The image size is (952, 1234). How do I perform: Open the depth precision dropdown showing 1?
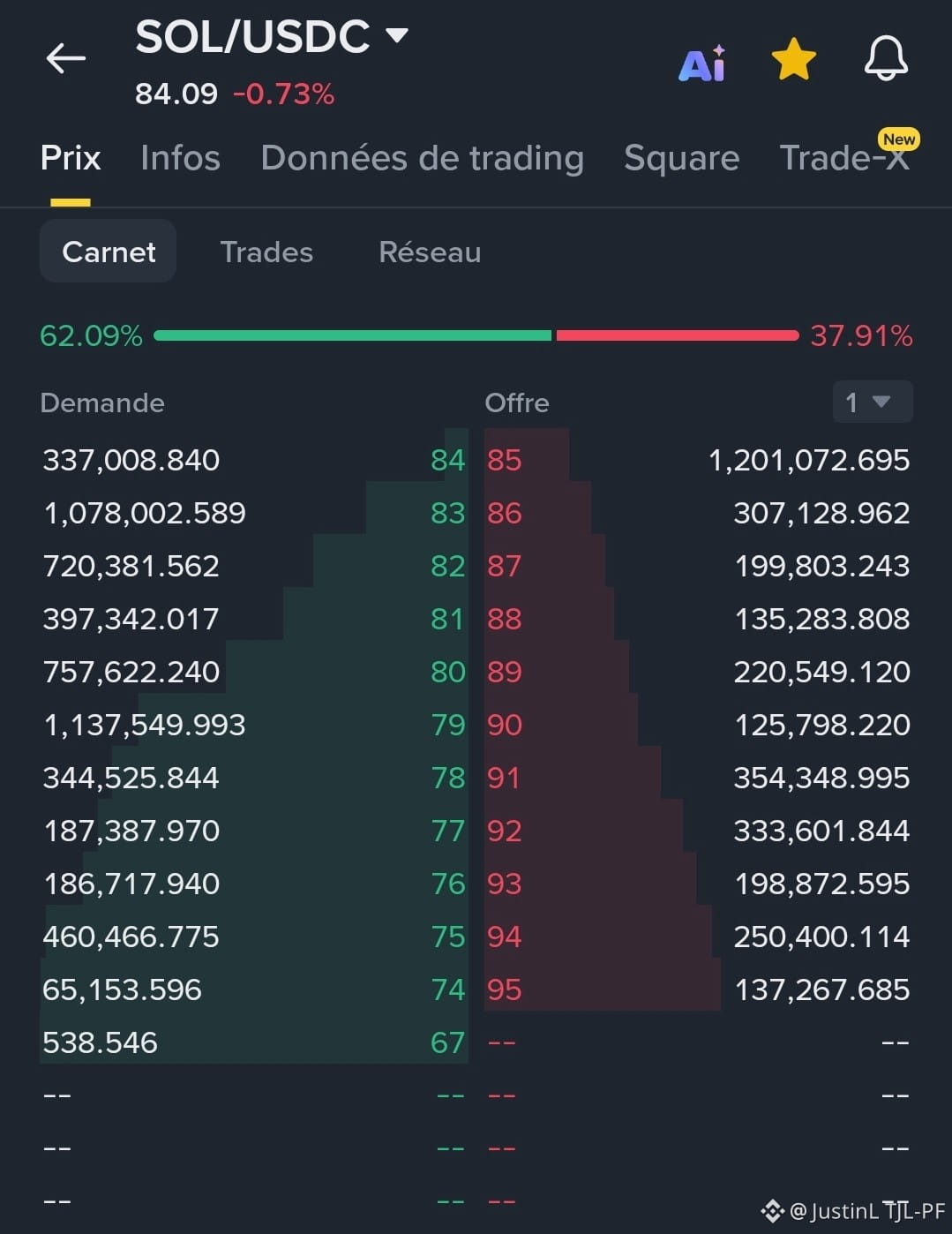(873, 403)
